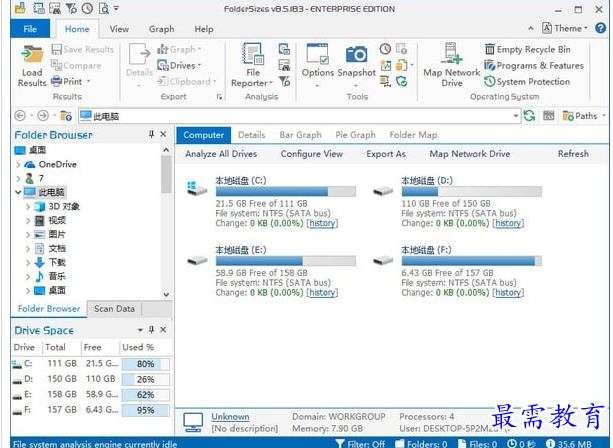This screenshot has width=613, height=448.
Task: Open the Theme dropdown
Action: (565, 28)
